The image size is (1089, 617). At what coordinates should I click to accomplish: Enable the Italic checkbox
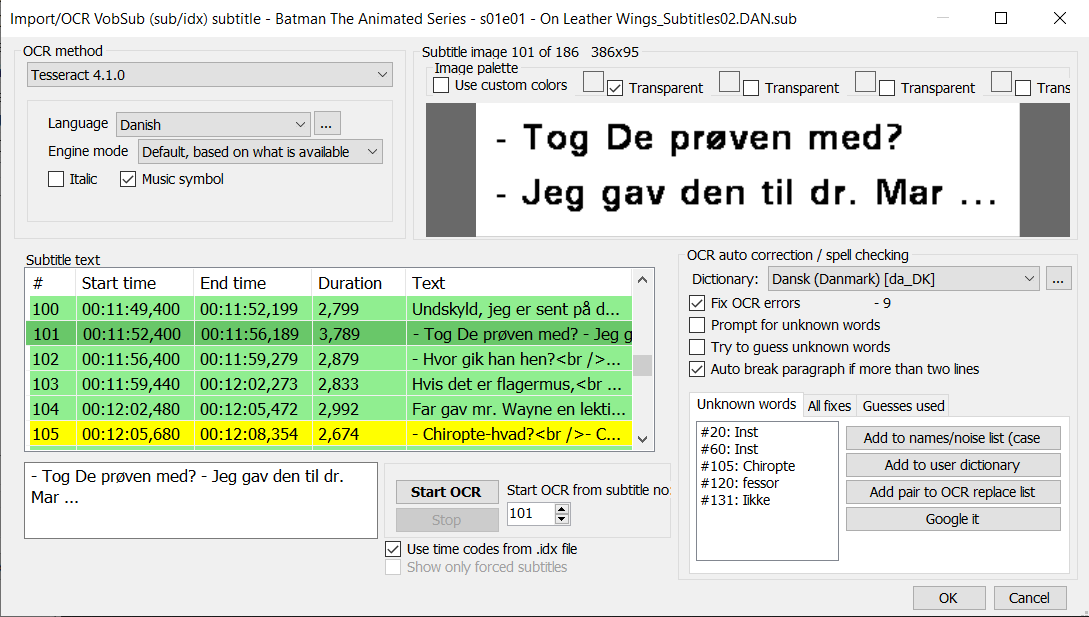[55, 178]
